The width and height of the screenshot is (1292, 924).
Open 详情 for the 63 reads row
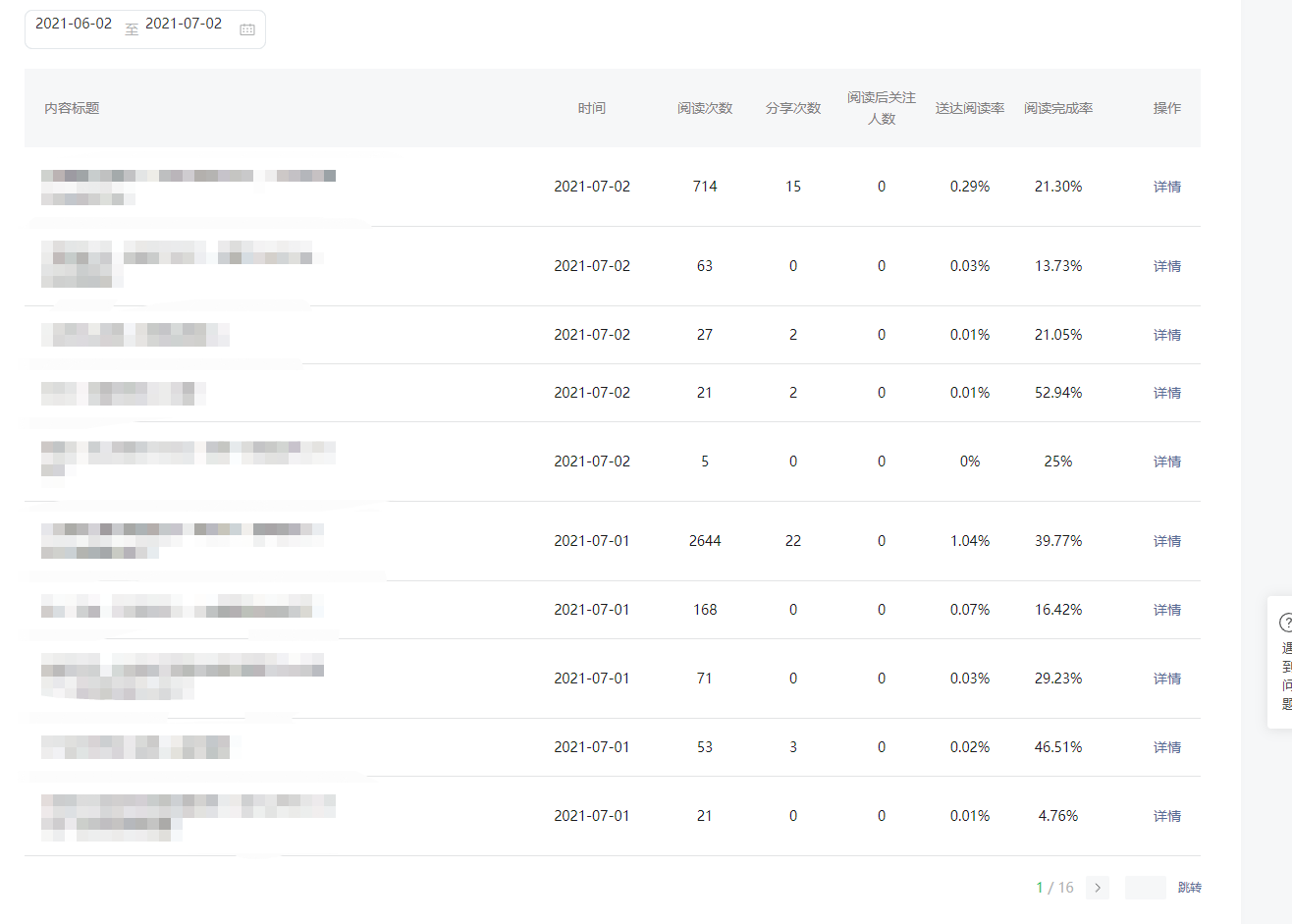[1166, 266]
